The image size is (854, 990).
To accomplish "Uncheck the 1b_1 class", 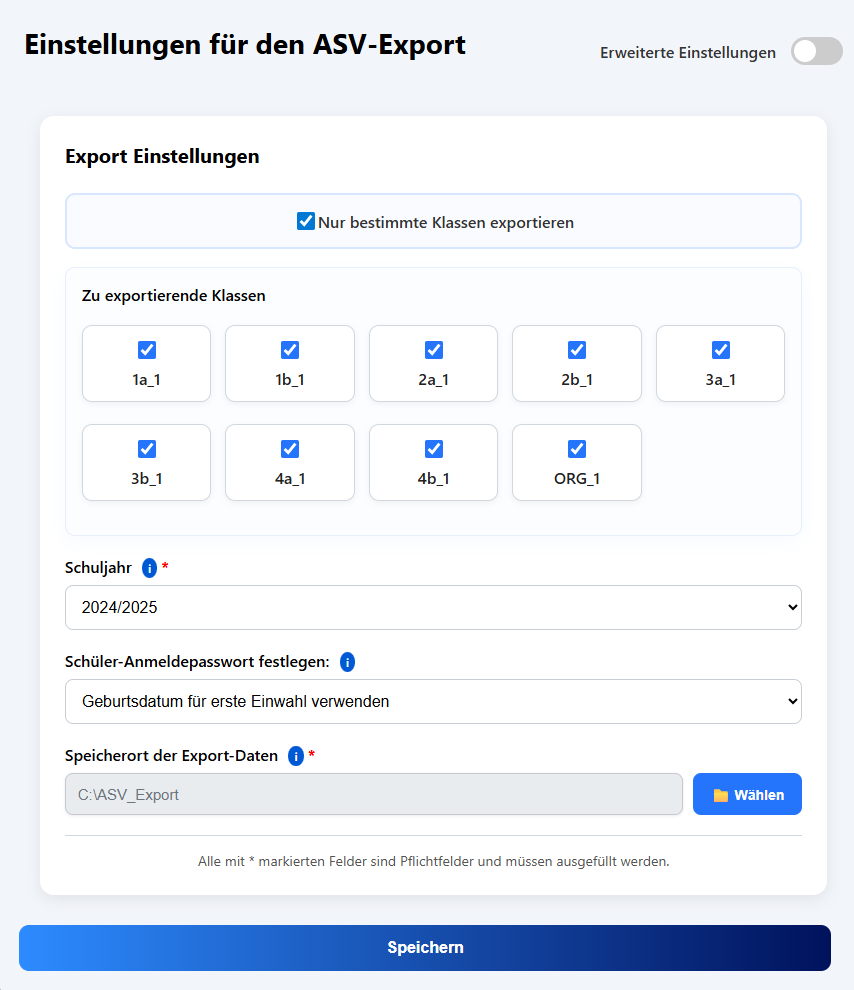I will [290, 350].
